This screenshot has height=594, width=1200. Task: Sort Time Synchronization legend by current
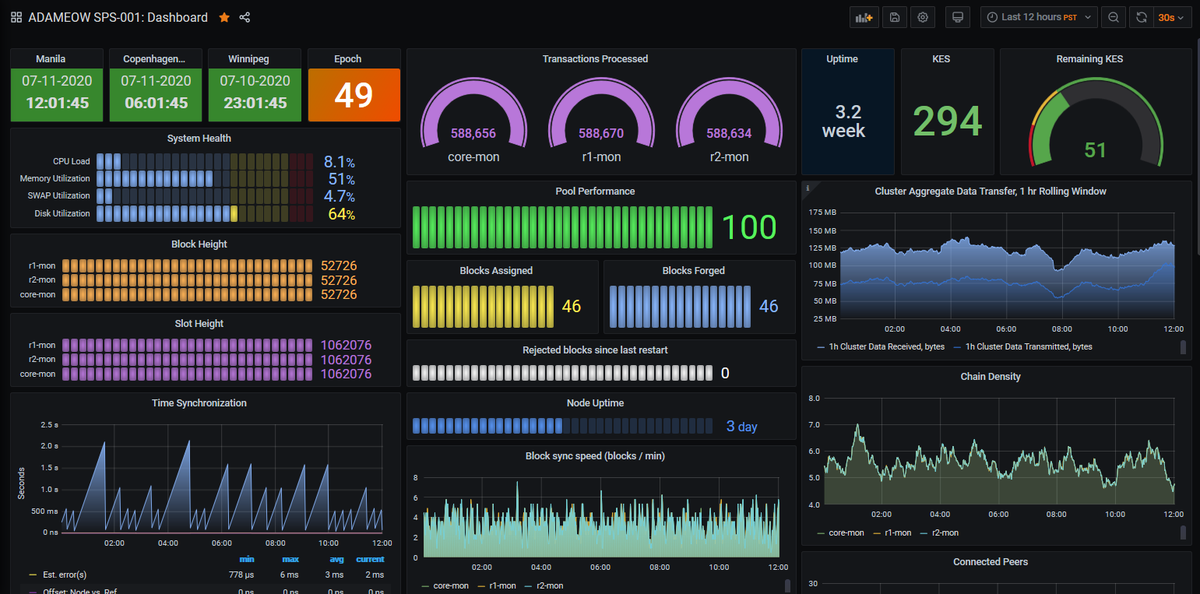click(x=370, y=560)
